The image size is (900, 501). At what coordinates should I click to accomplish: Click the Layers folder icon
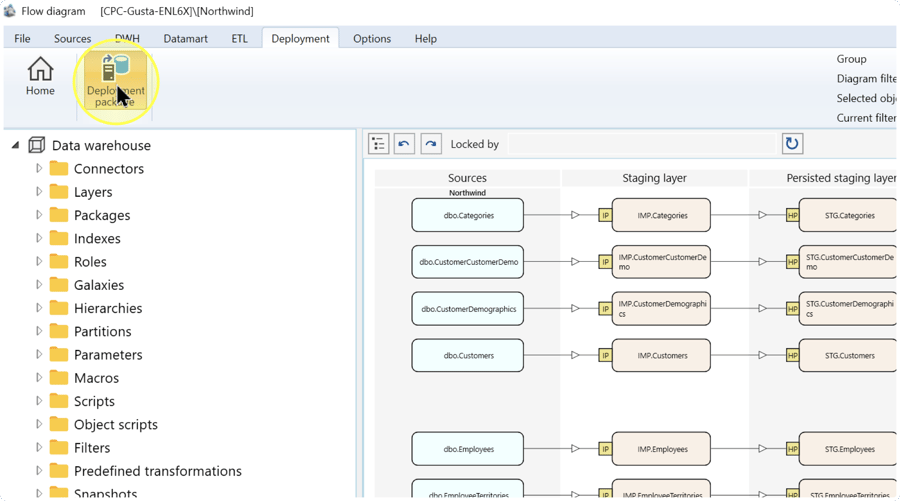59,192
